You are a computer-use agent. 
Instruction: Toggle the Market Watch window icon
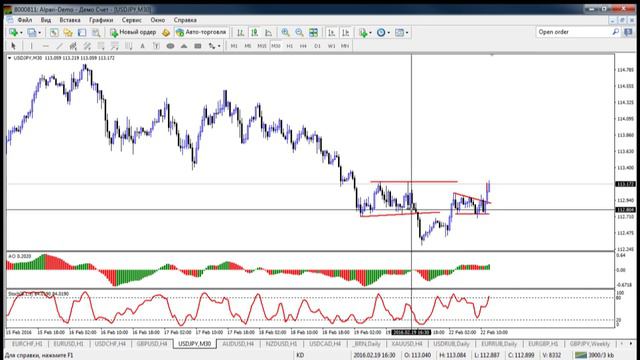(x=54, y=33)
